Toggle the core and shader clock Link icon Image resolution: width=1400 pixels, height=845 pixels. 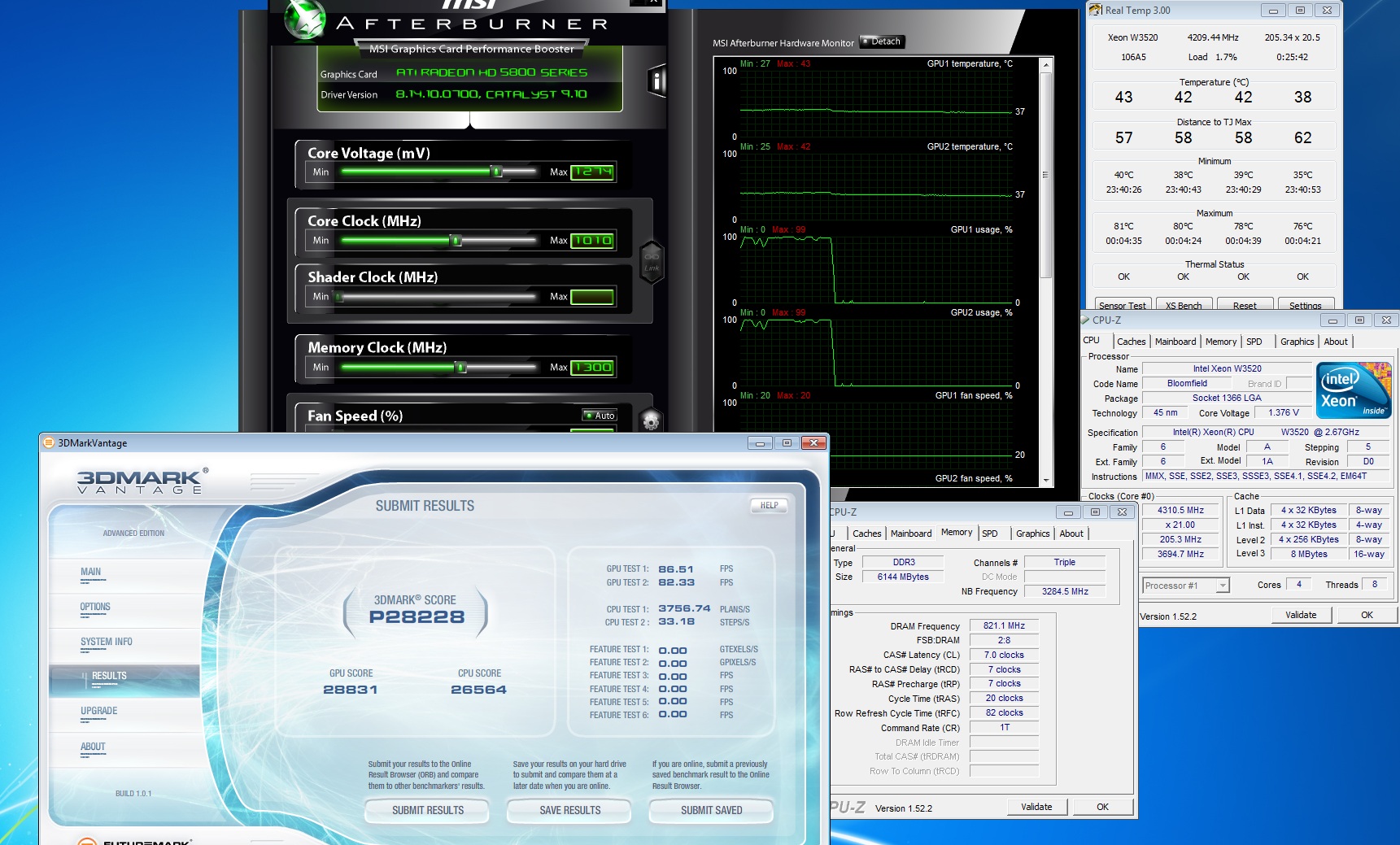coord(652,262)
